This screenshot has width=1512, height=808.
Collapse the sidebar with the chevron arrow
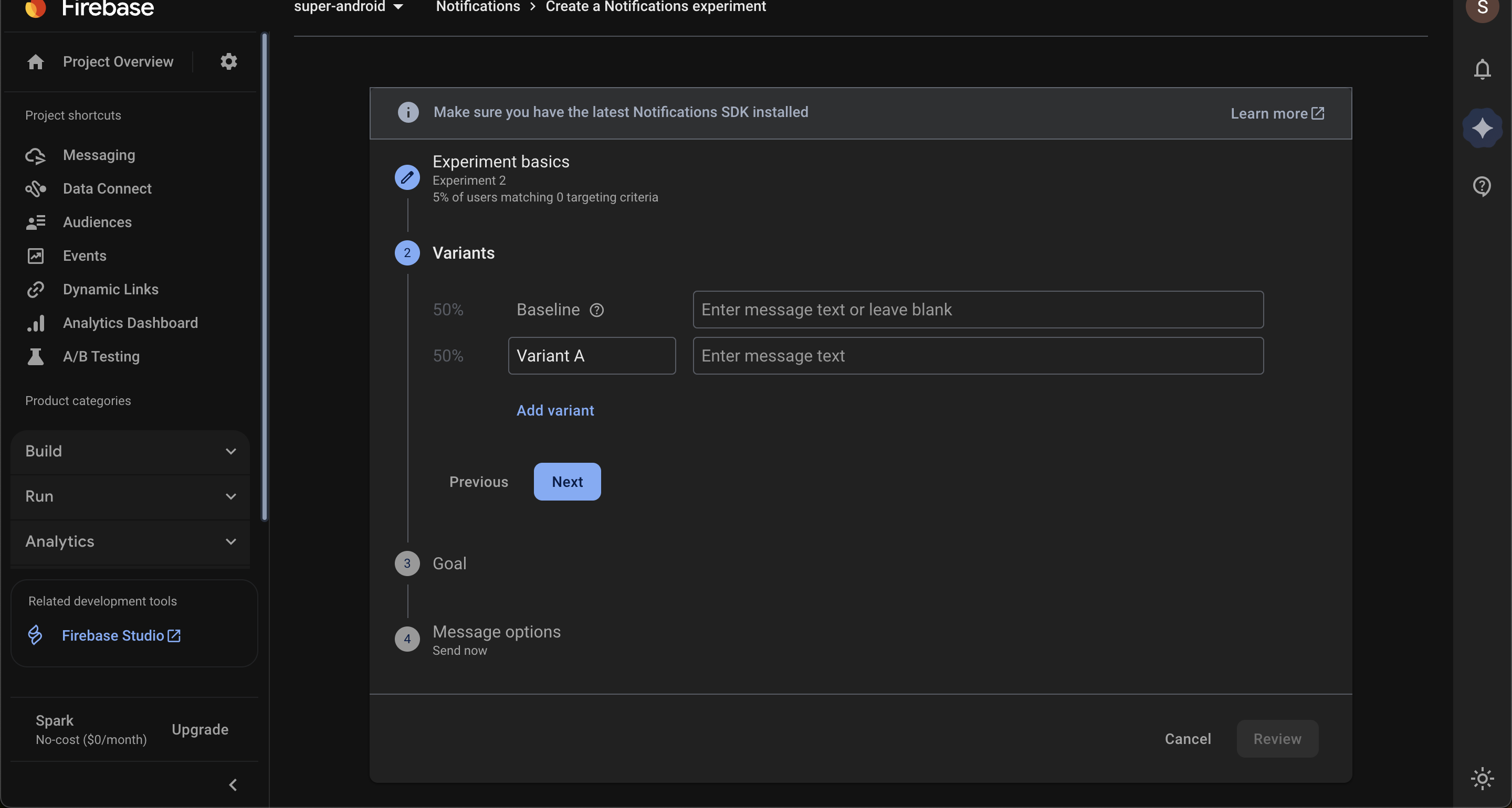233,785
